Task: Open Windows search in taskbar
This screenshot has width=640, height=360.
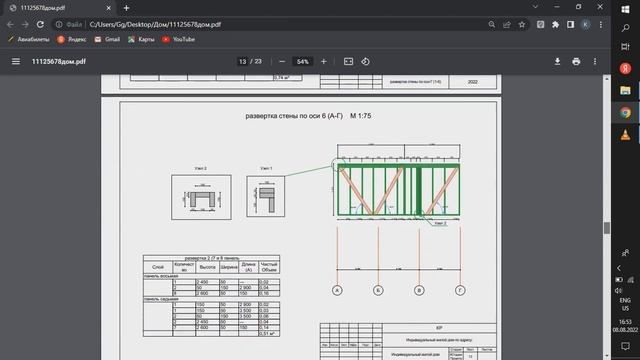Action: tap(625, 28)
